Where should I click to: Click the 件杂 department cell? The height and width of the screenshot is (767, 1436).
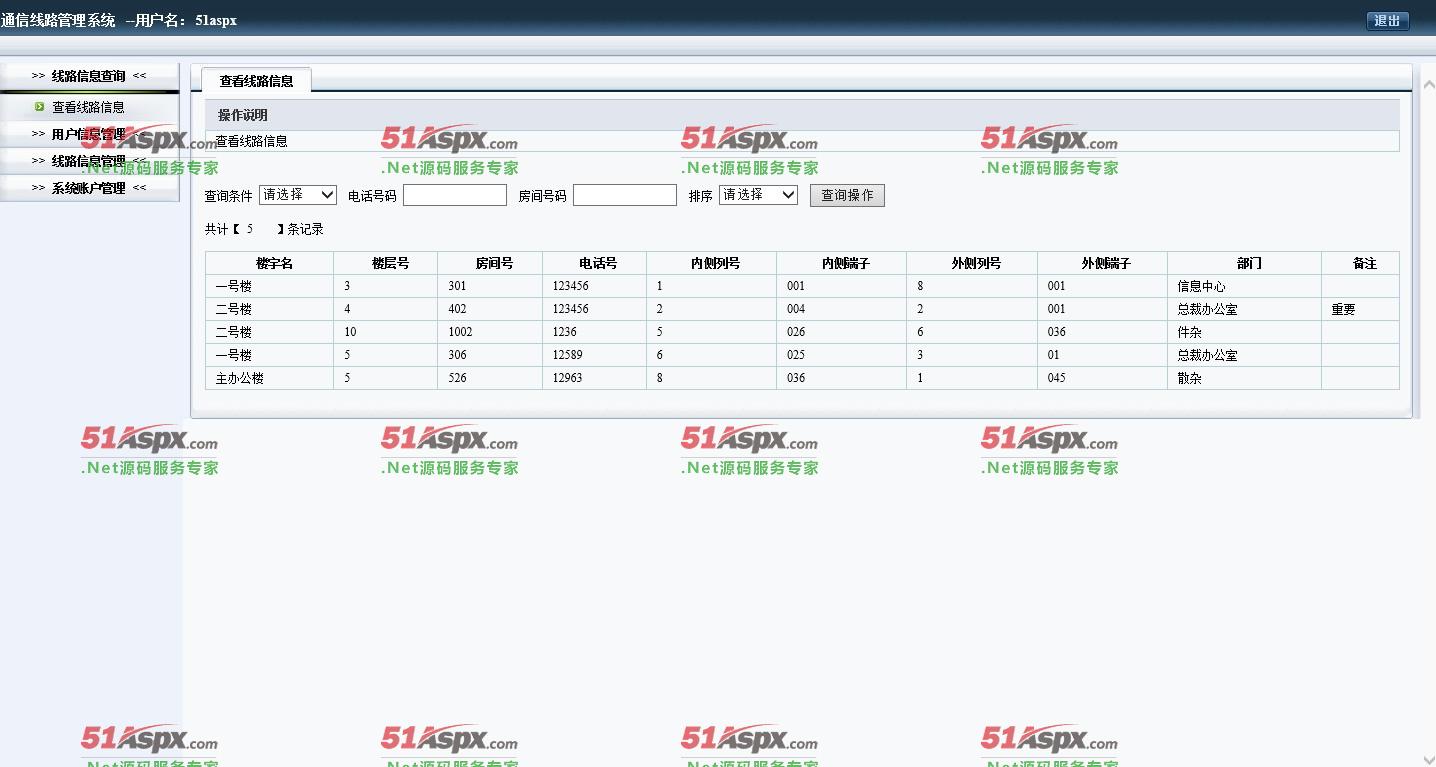click(1189, 332)
